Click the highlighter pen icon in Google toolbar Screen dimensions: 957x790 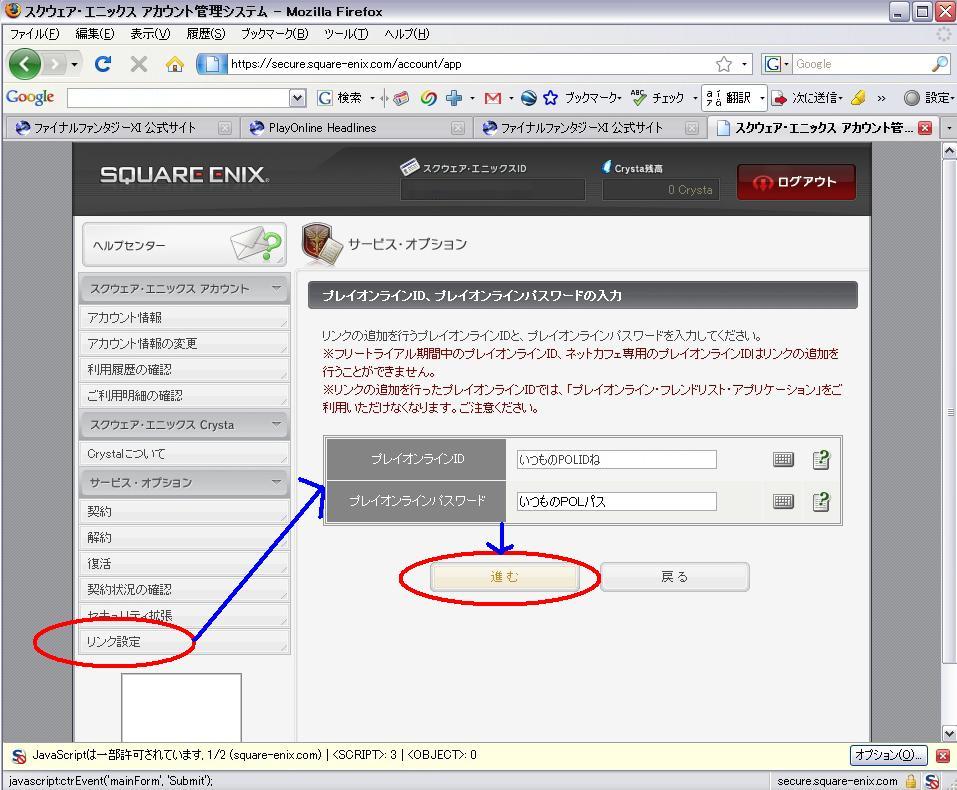[x=858, y=98]
